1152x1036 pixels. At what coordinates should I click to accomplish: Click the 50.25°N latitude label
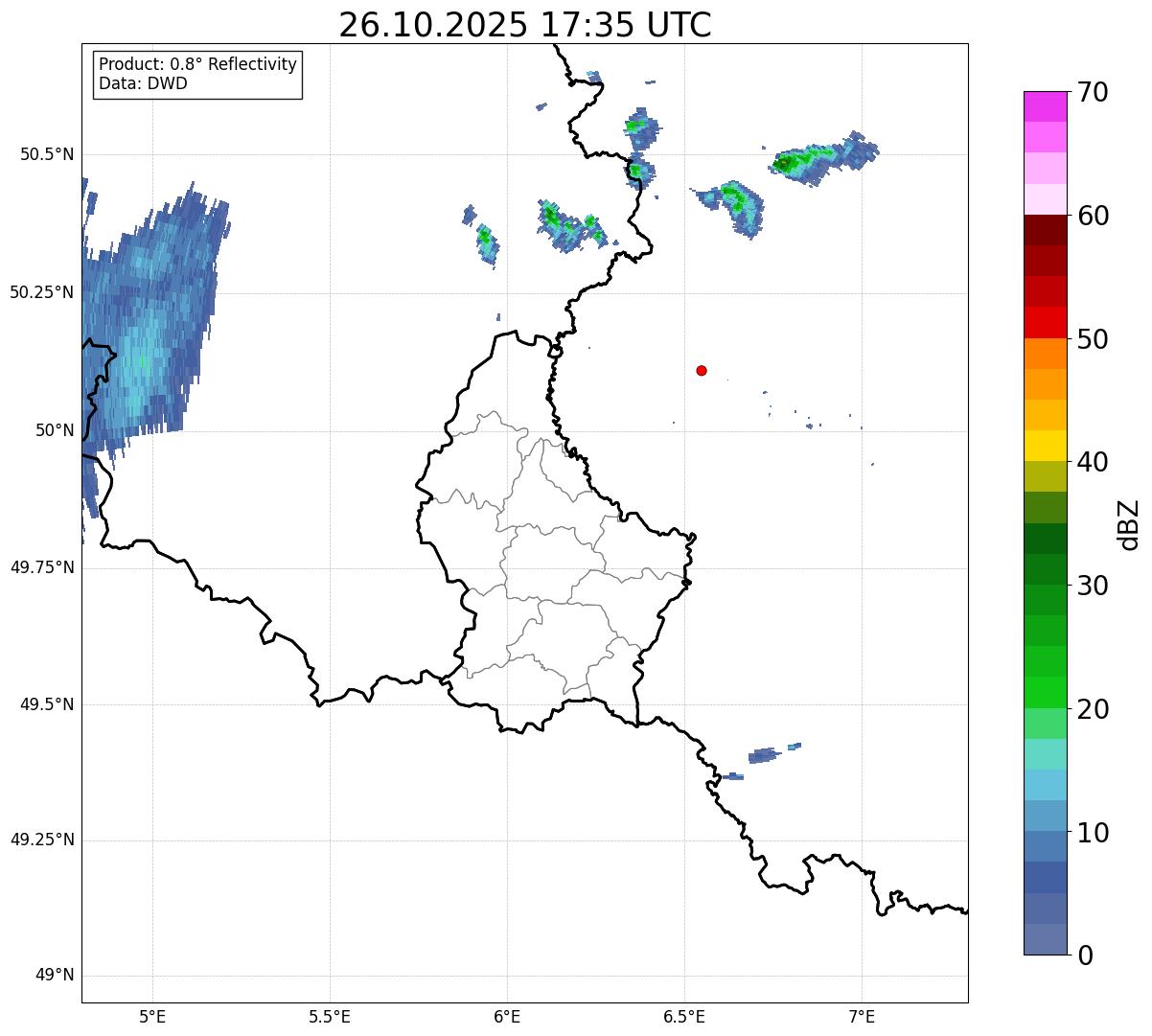tap(42, 292)
